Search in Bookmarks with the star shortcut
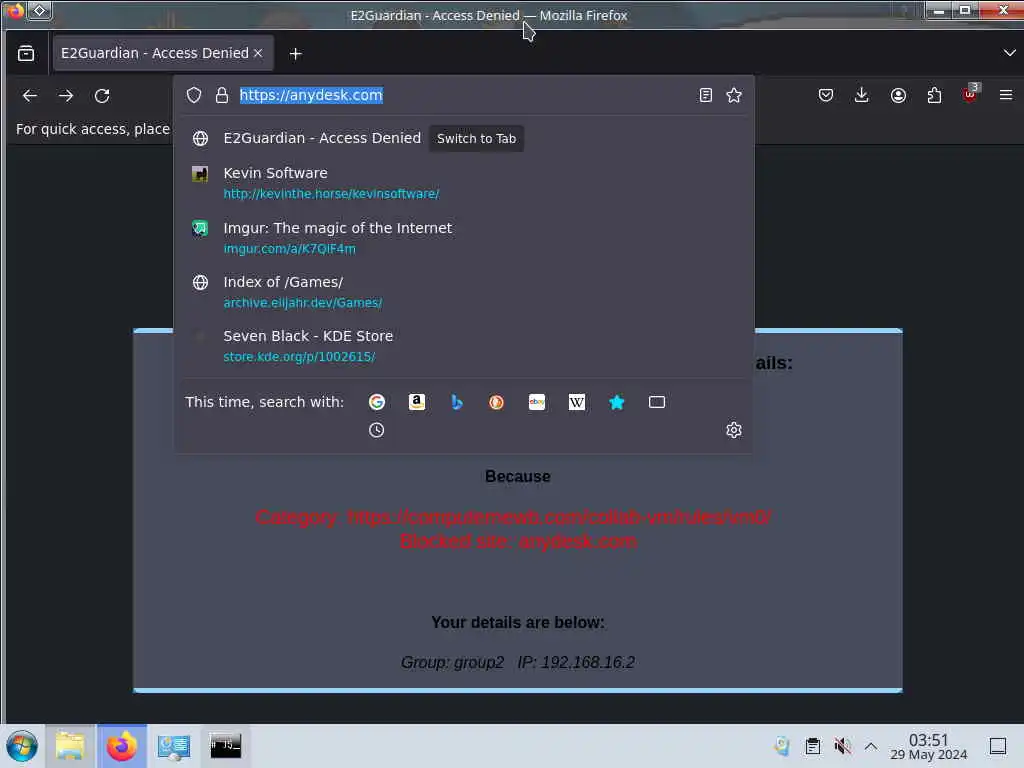Viewport: 1024px width, 768px height. pos(616,402)
